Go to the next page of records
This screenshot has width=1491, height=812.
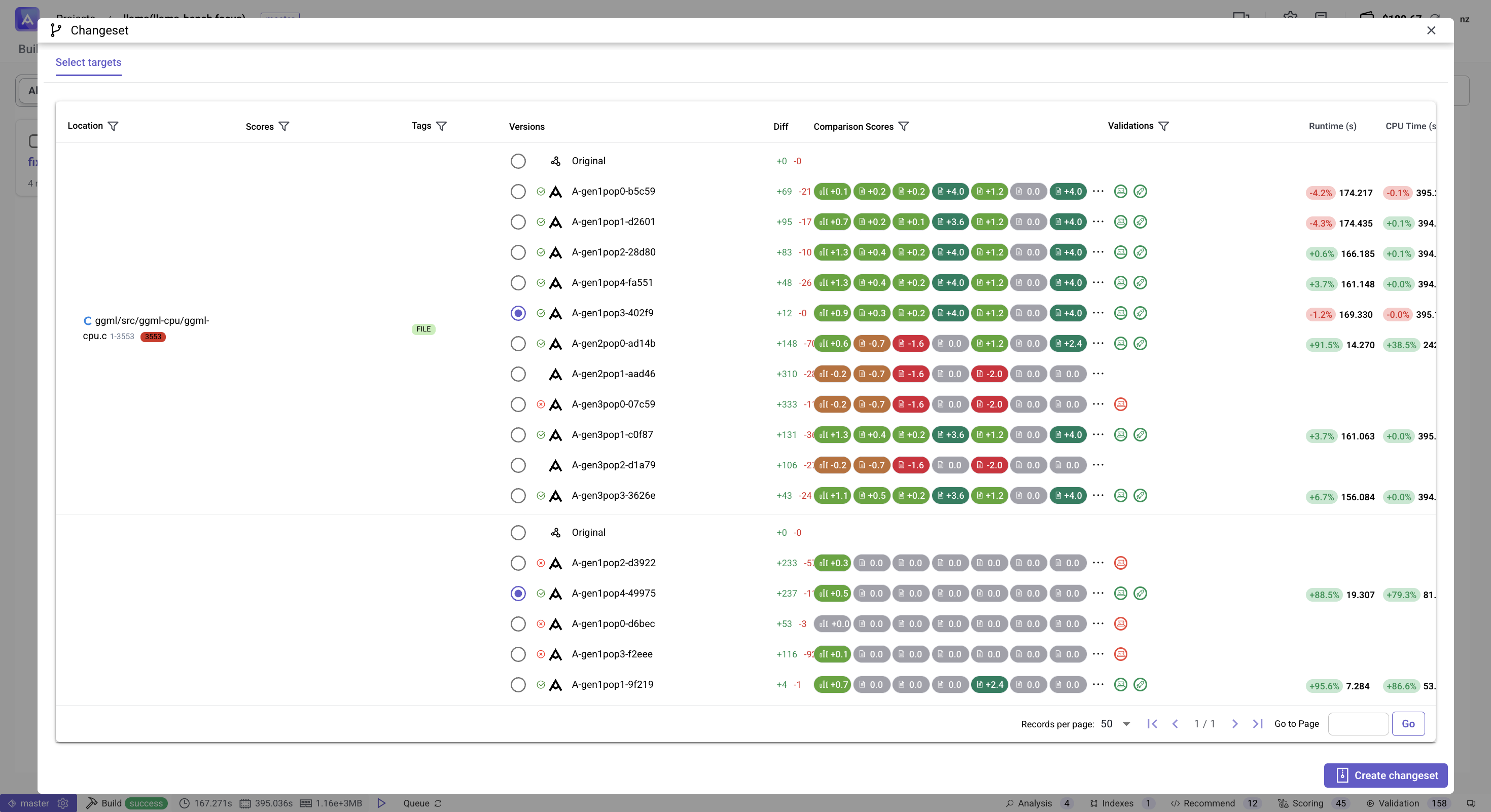(1235, 723)
